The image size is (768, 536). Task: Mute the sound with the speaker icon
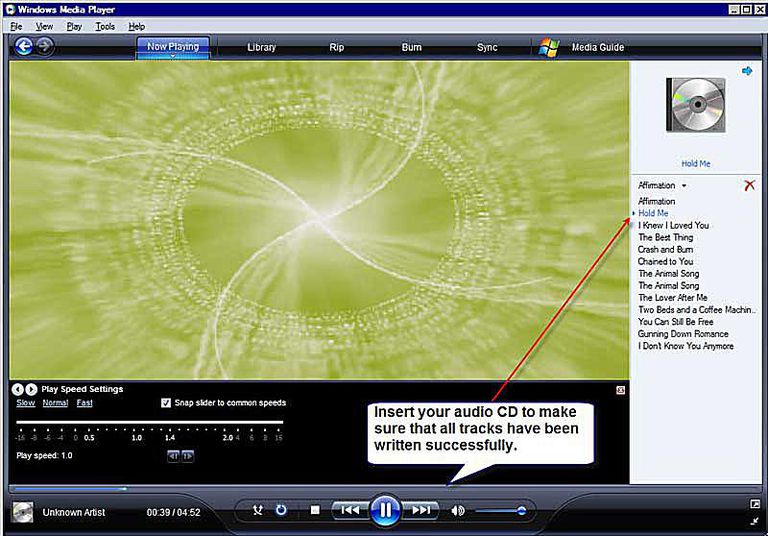(x=458, y=511)
